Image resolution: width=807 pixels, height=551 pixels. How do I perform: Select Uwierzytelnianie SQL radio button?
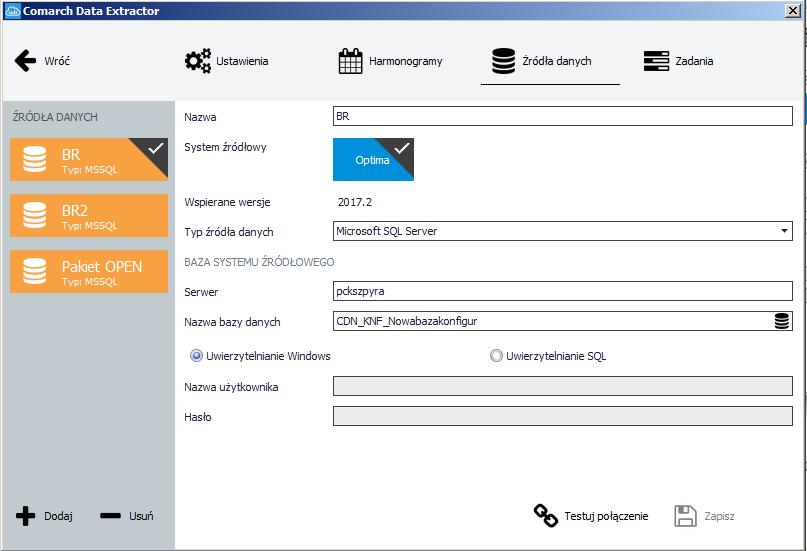click(496, 356)
